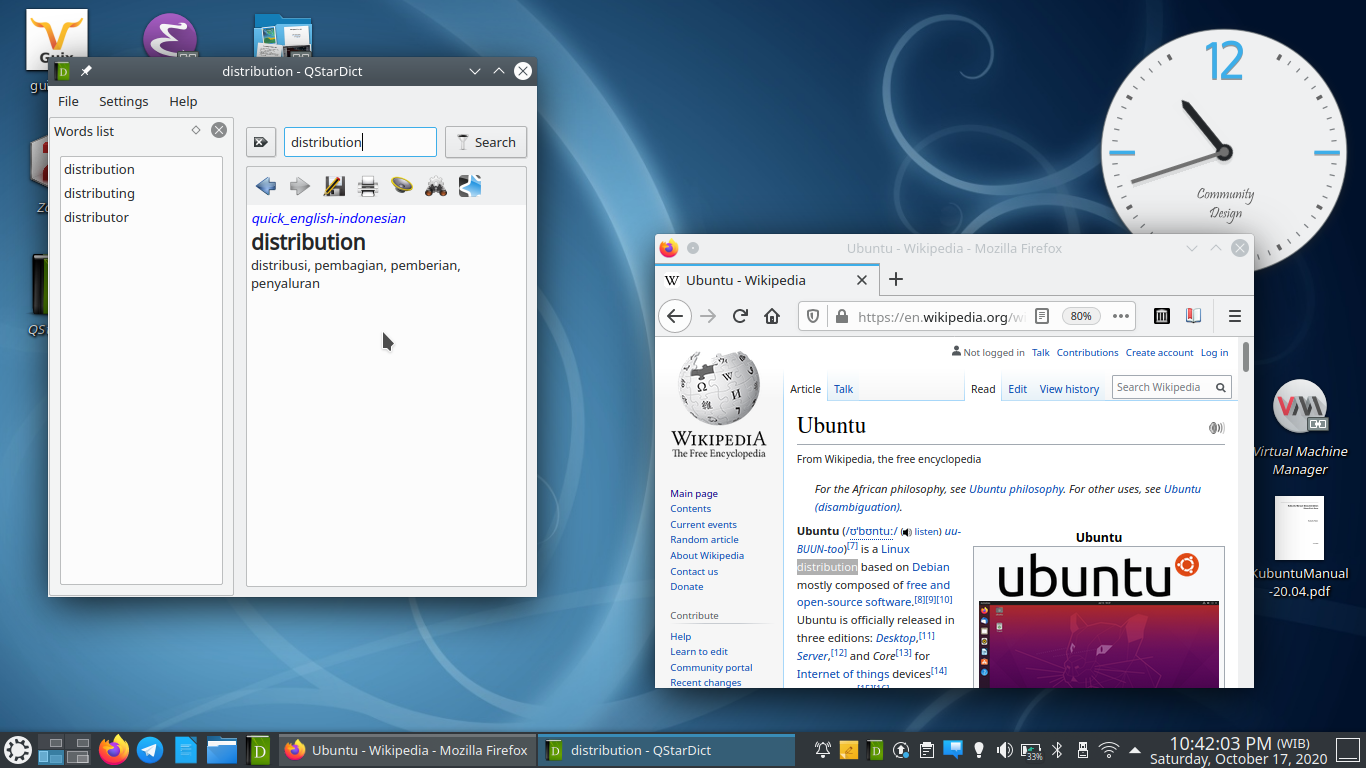Image resolution: width=1366 pixels, height=768 pixels.
Task: Open a new Firefox tab
Action: [x=896, y=279]
